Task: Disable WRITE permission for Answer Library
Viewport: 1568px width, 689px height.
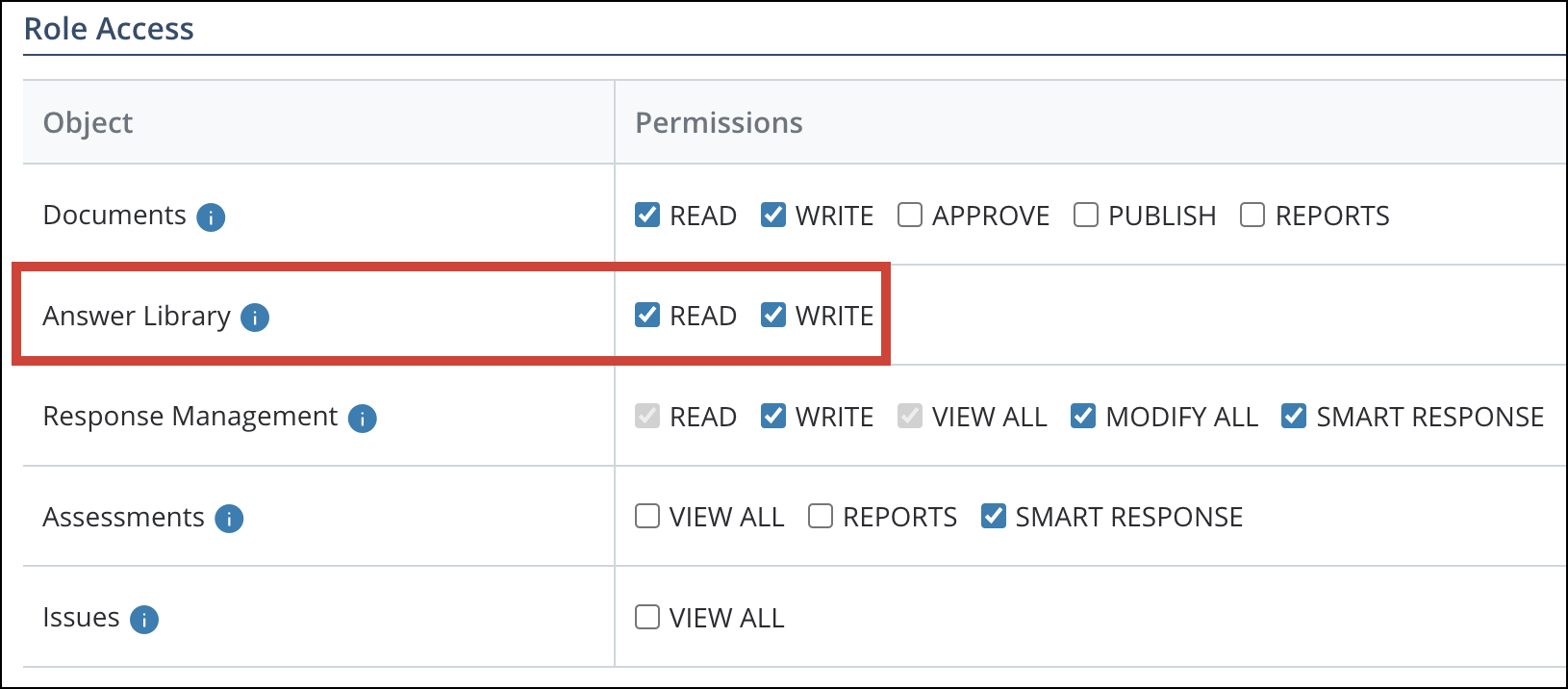Action: [773, 315]
